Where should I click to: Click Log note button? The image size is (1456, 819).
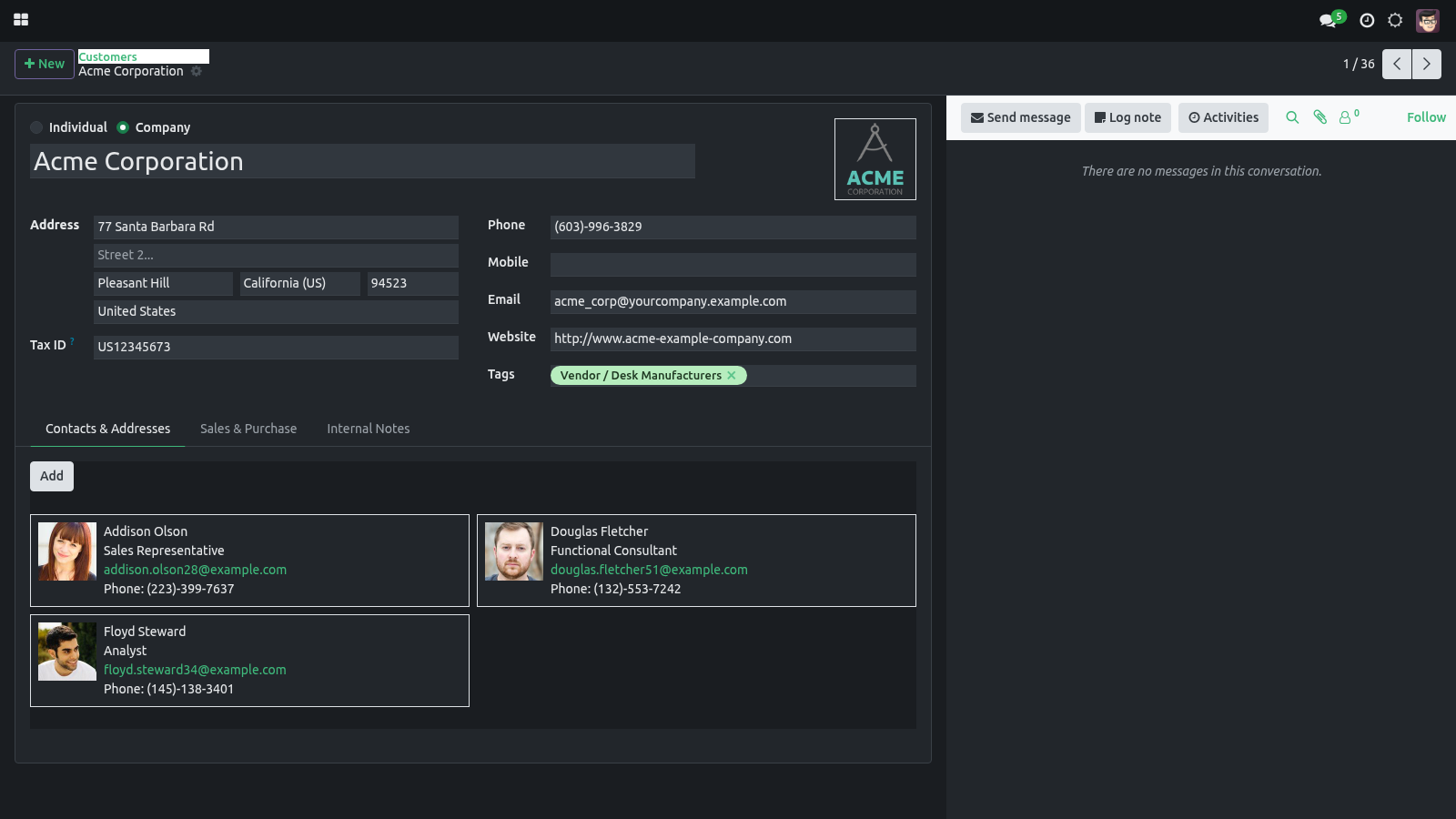[1127, 117]
